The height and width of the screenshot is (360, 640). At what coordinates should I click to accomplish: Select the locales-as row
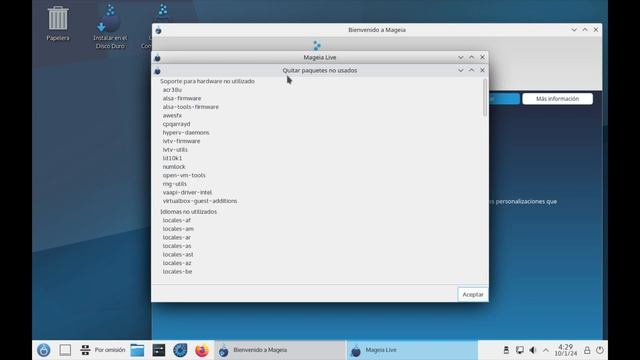177,246
